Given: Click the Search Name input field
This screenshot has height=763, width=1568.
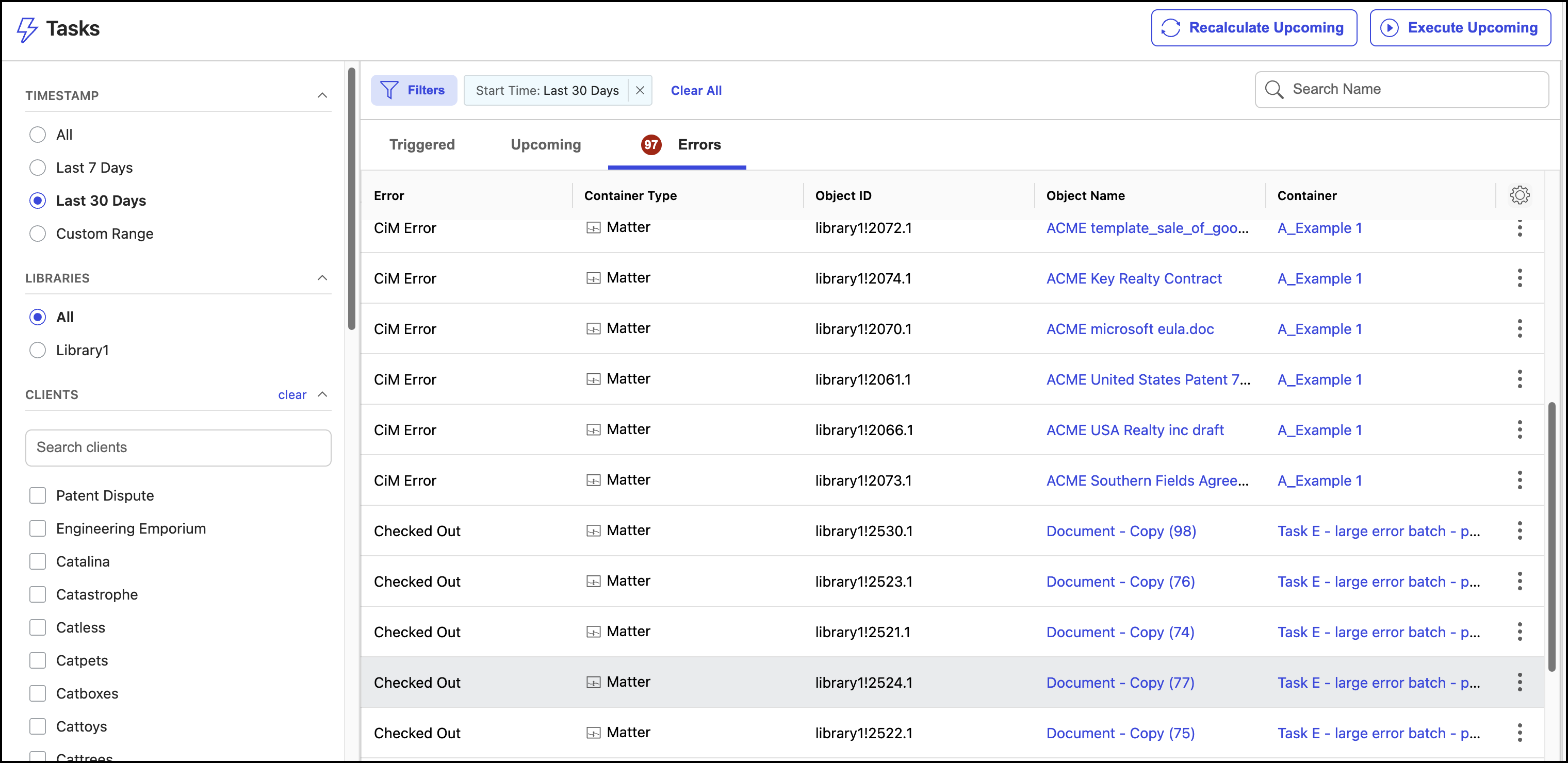Looking at the screenshot, I should 1401,89.
